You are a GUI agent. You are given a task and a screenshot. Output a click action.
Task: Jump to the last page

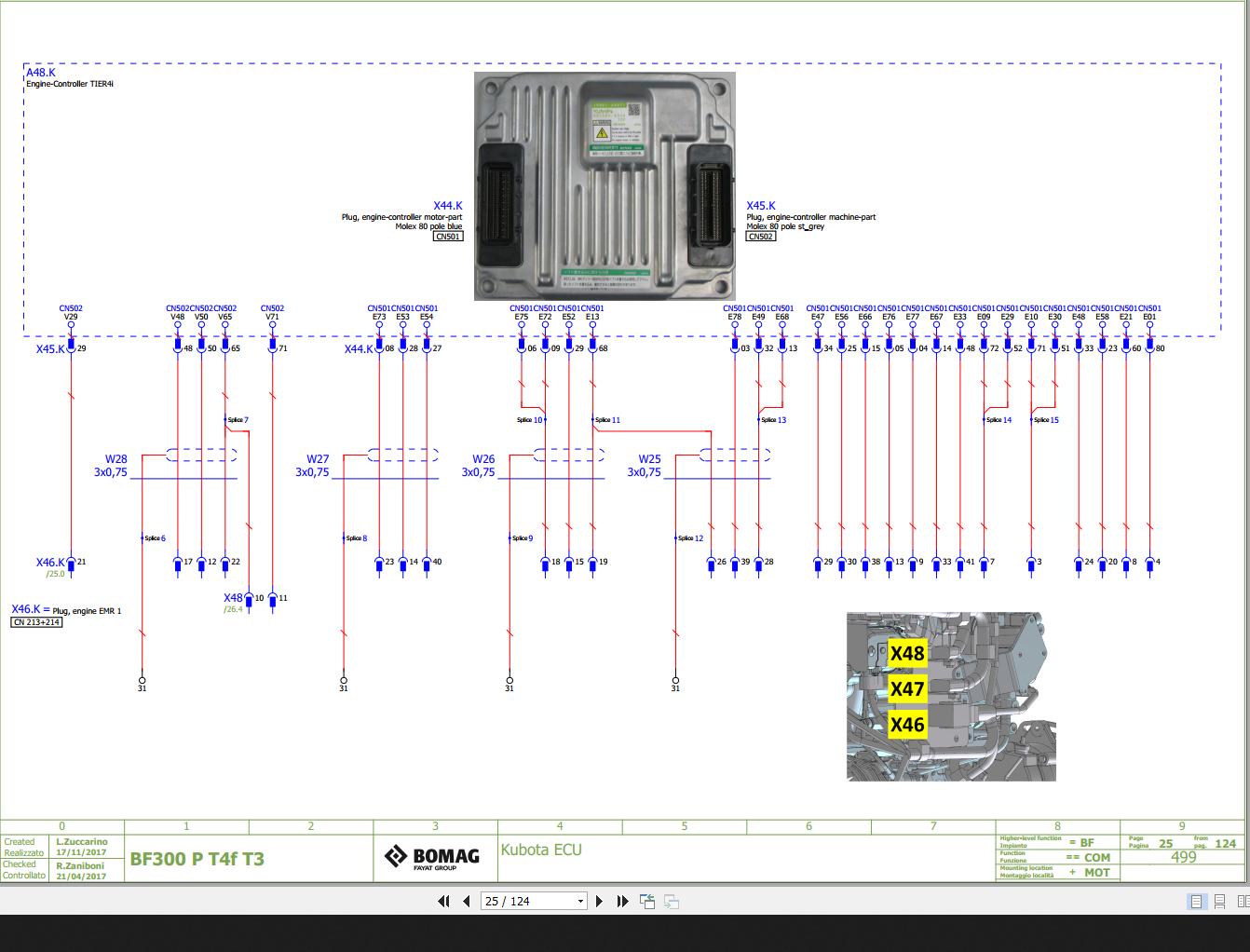pyautogui.click(x=622, y=901)
